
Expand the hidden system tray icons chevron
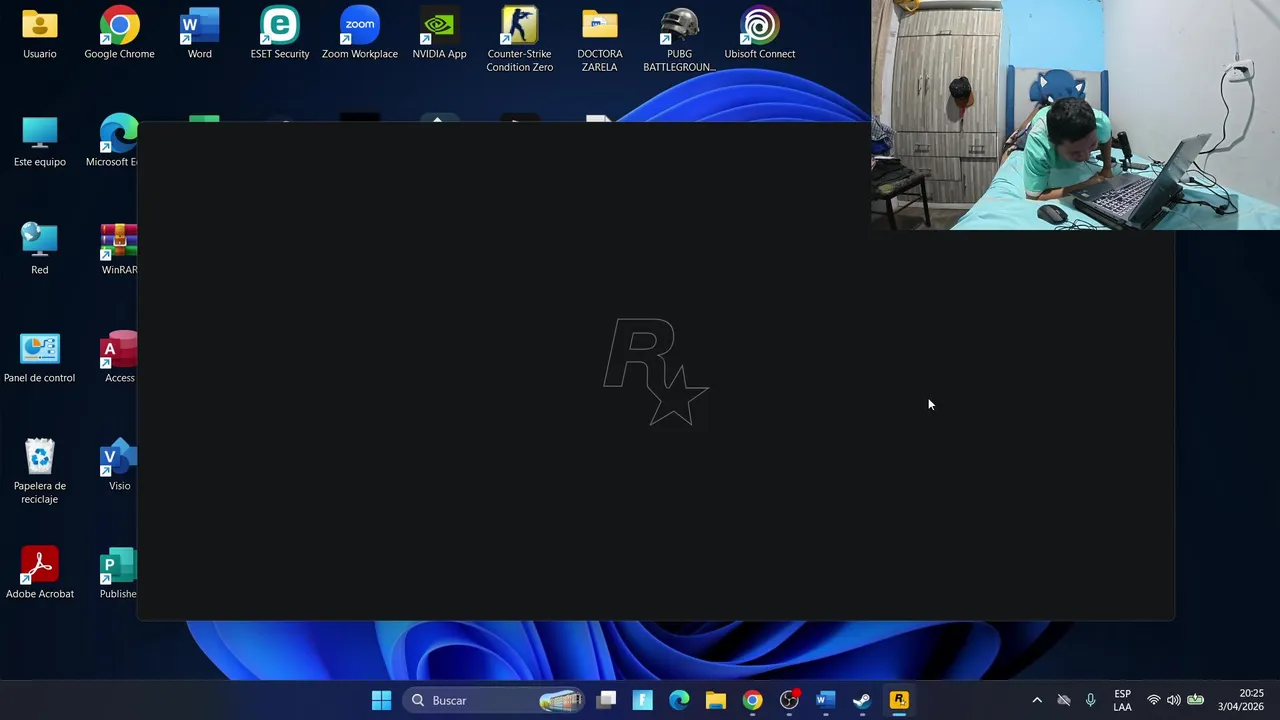[1037, 700]
